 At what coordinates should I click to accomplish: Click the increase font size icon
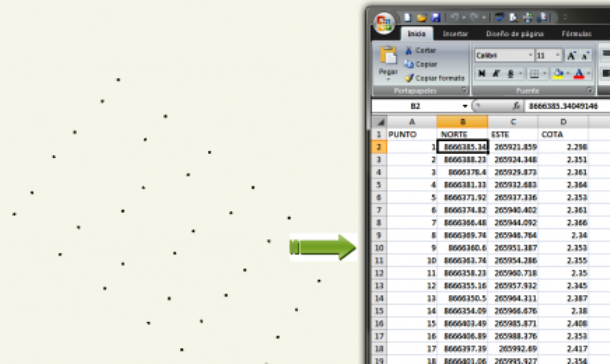pos(571,56)
